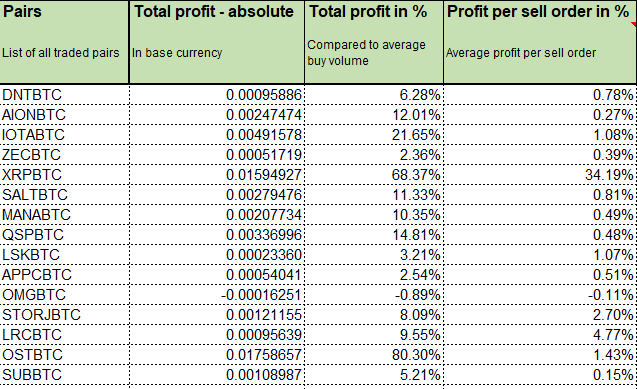This screenshot has width=637, height=389.
Task: Select the 80.30% total profit cell
Action: 374,354
